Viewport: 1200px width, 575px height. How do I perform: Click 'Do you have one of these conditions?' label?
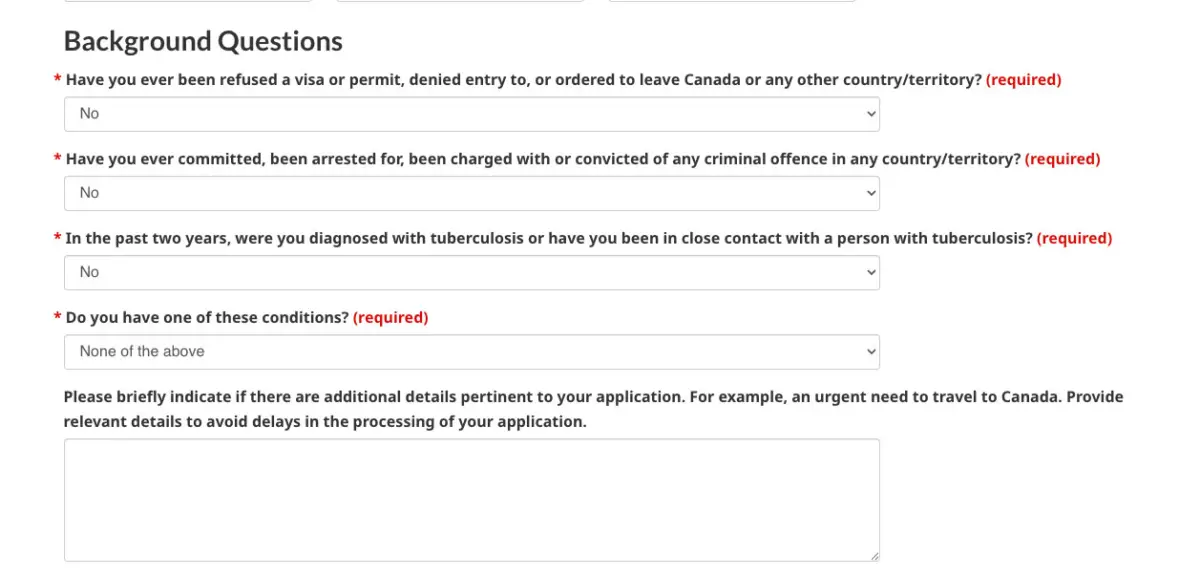point(207,317)
